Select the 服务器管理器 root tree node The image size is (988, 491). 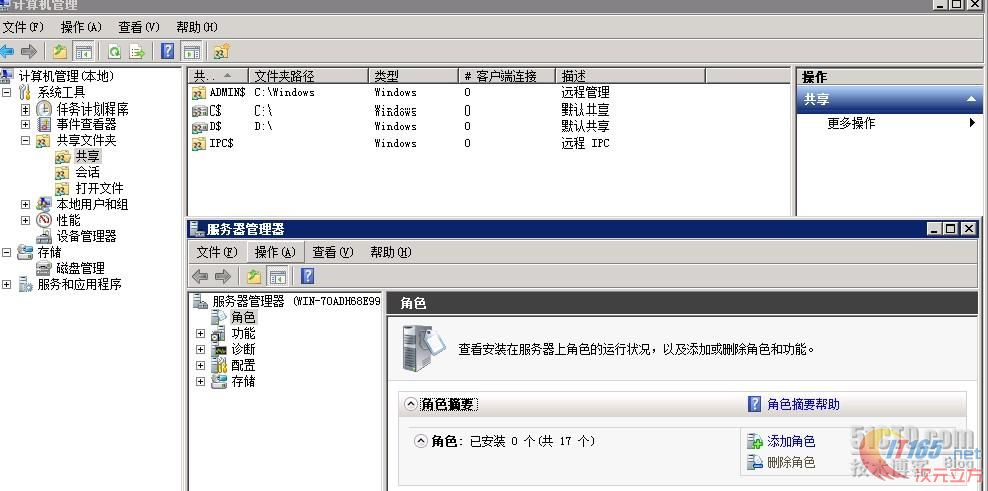click(296, 301)
